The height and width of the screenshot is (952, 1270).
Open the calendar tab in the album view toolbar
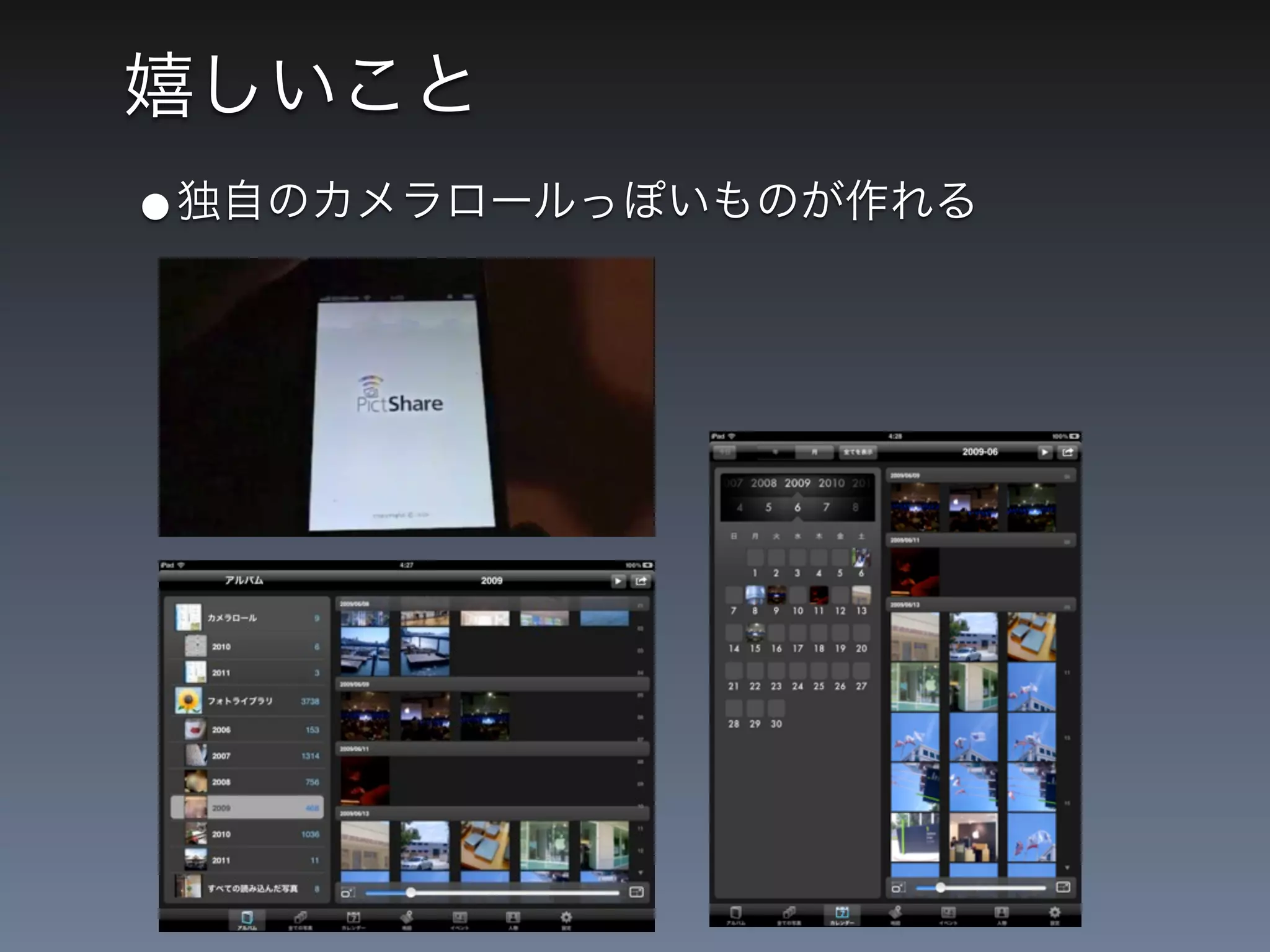click(x=353, y=918)
